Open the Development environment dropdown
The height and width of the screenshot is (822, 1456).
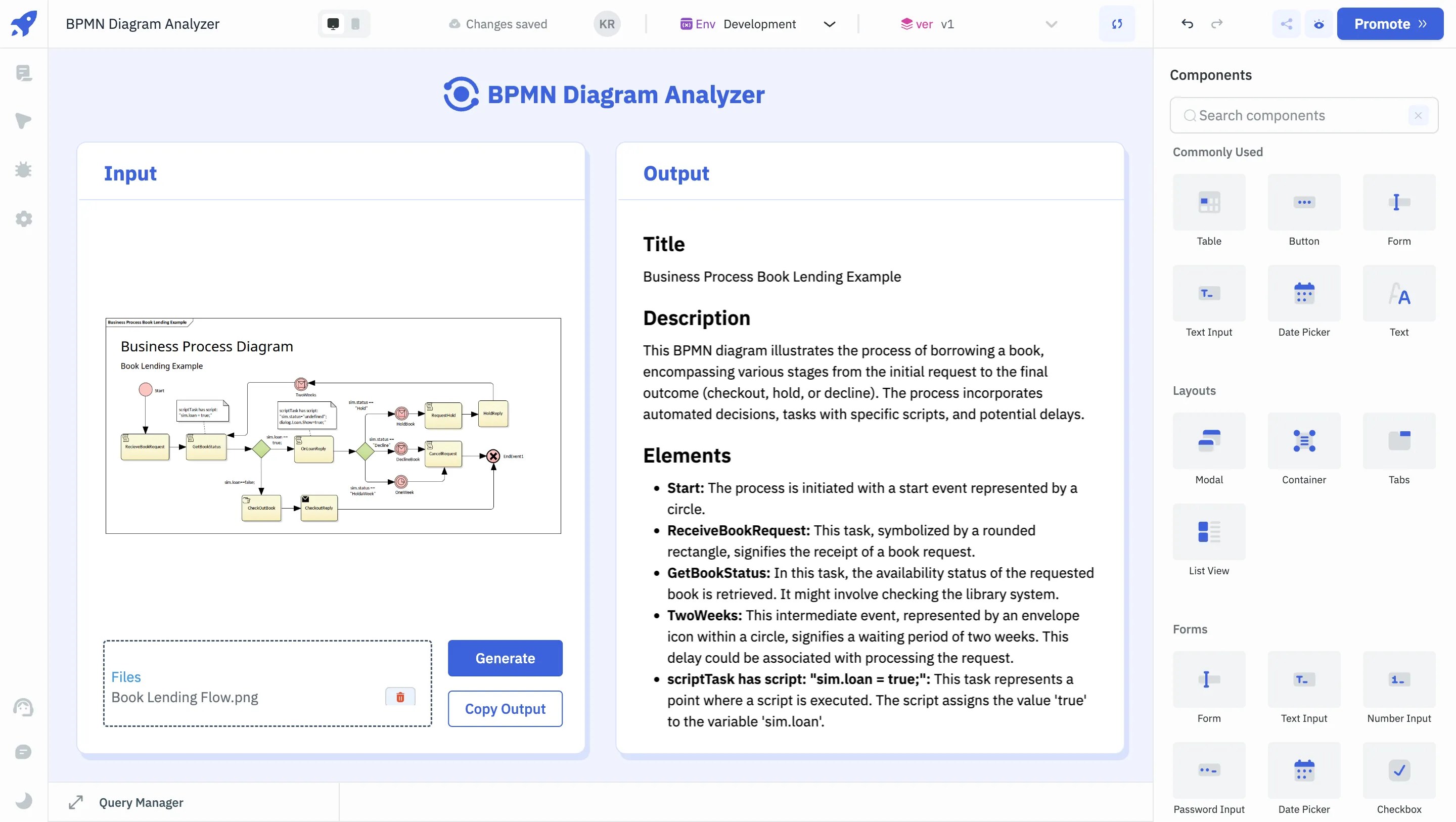(829, 24)
